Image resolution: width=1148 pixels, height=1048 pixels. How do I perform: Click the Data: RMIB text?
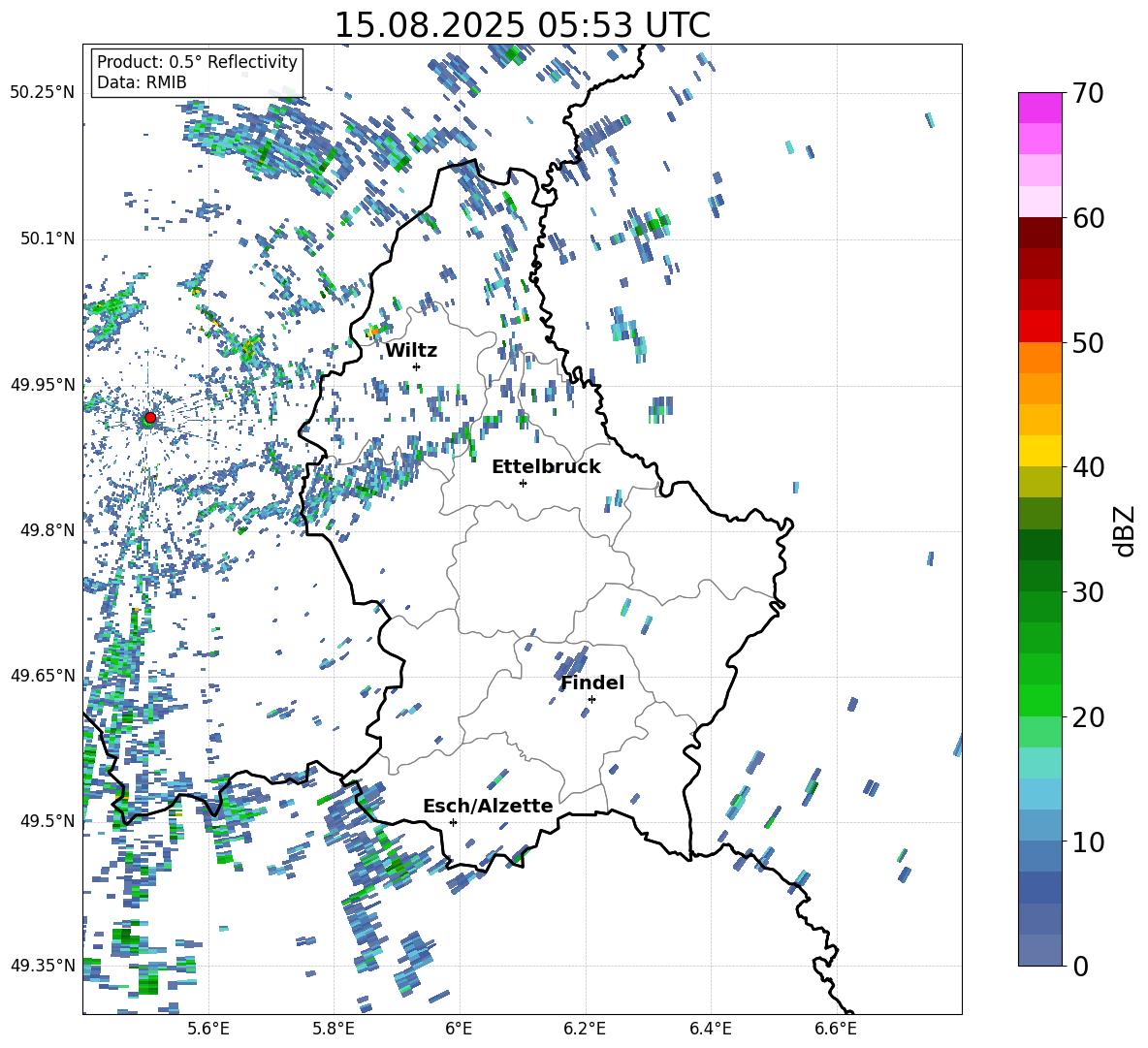tap(142, 82)
